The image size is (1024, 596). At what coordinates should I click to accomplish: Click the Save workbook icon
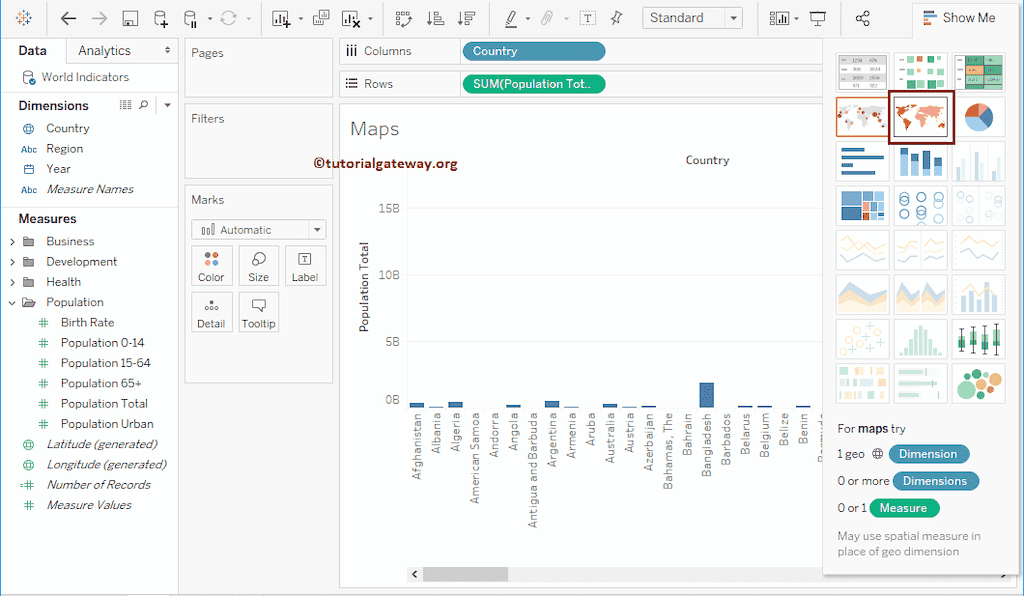click(x=130, y=18)
